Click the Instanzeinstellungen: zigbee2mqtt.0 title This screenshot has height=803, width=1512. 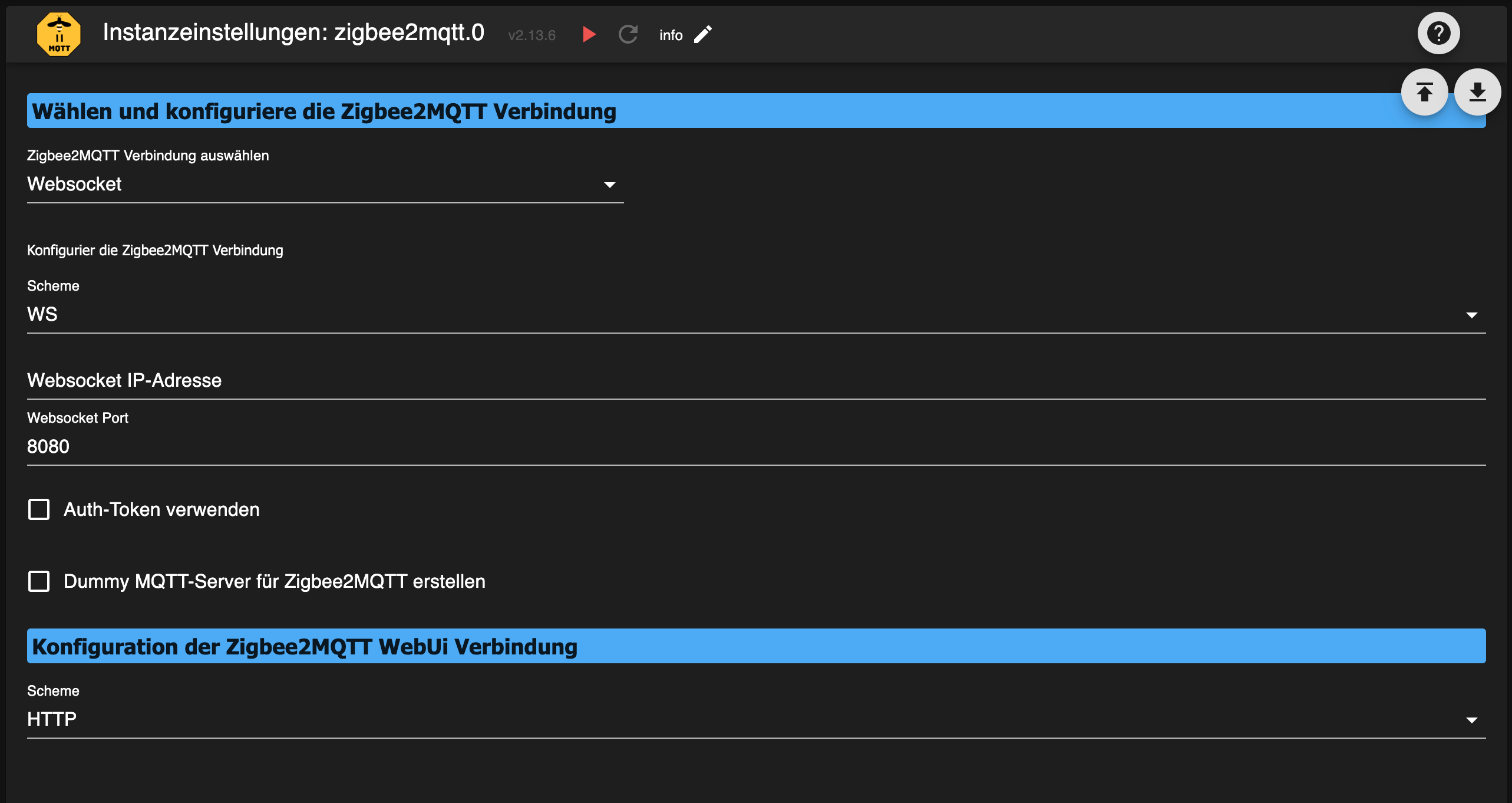coord(293,32)
